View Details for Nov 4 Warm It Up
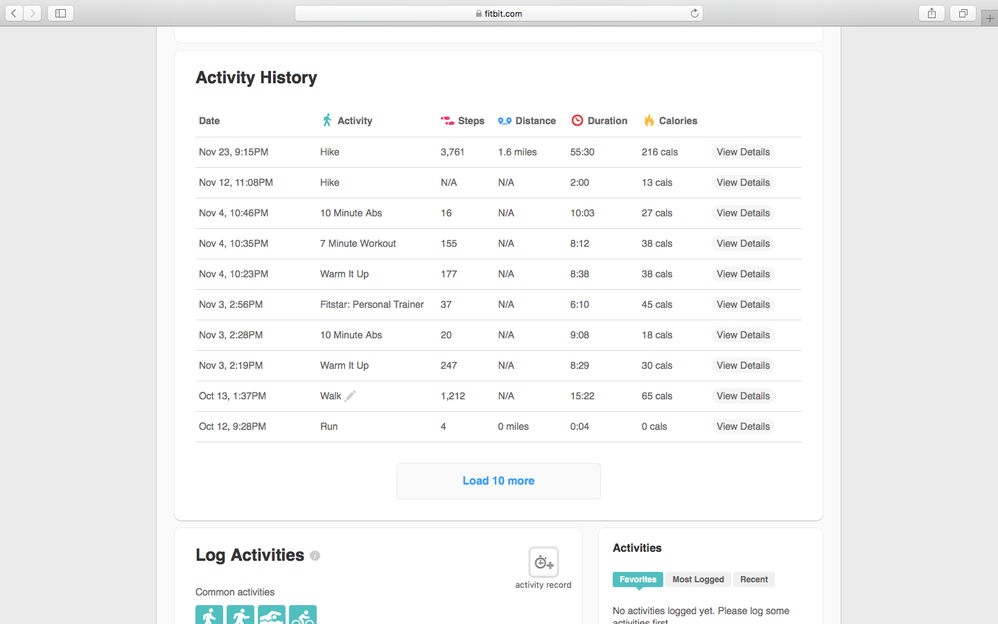This screenshot has width=998, height=624. [743, 274]
